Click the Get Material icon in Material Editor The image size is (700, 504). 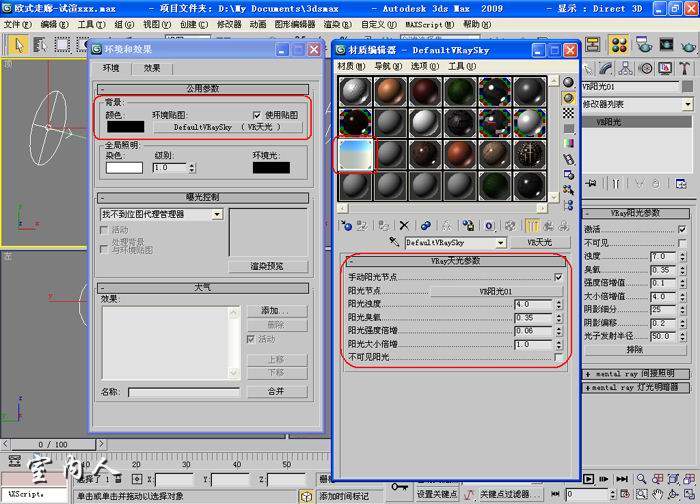tap(345, 226)
